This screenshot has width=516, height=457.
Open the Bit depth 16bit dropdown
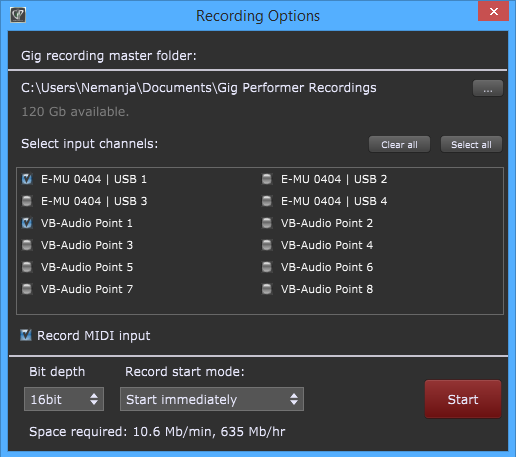(64, 399)
